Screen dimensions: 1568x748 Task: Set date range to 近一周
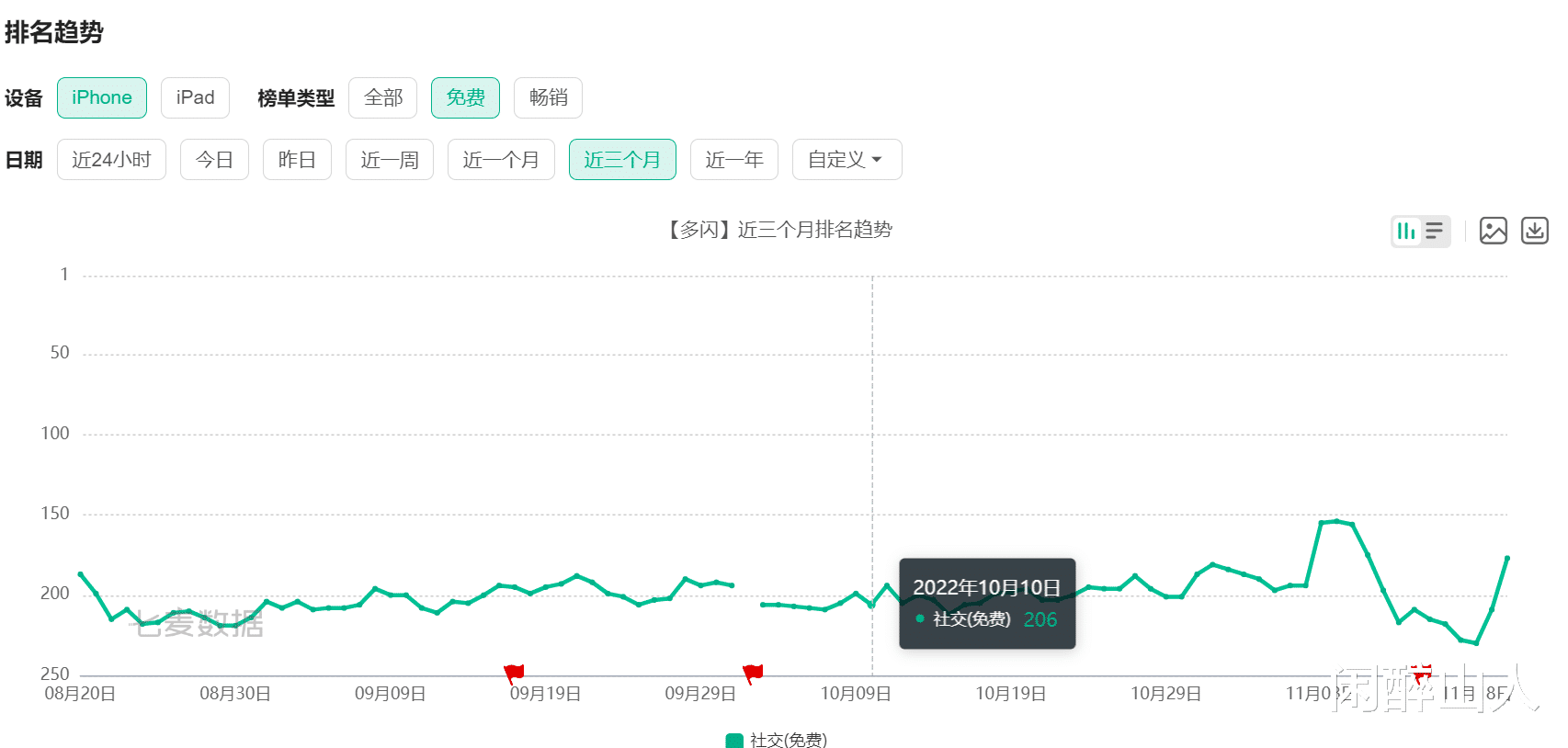pos(390,160)
